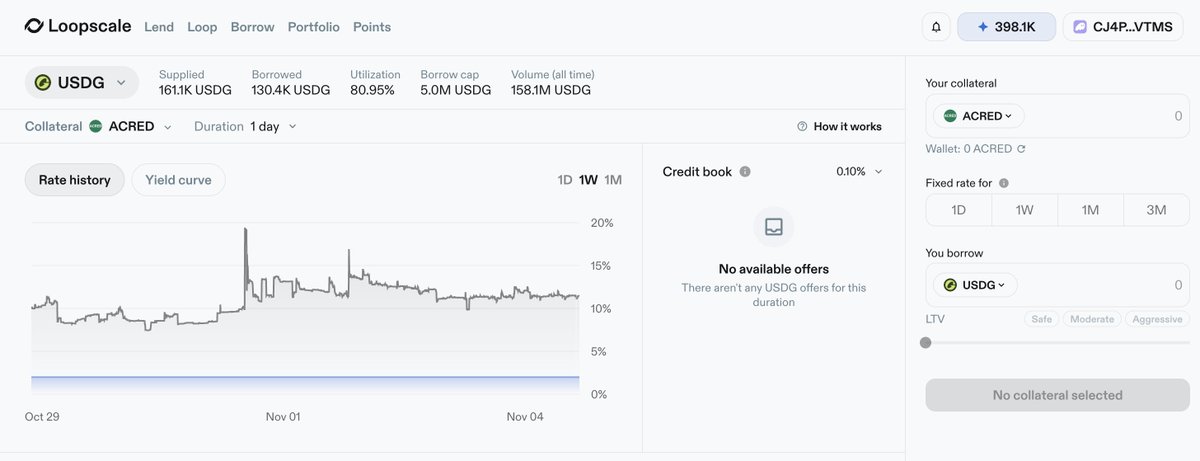The height and width of the screenshot is (461, 1200).
Task: Click the empty offers inbox icon
Action: pos(773,227)
